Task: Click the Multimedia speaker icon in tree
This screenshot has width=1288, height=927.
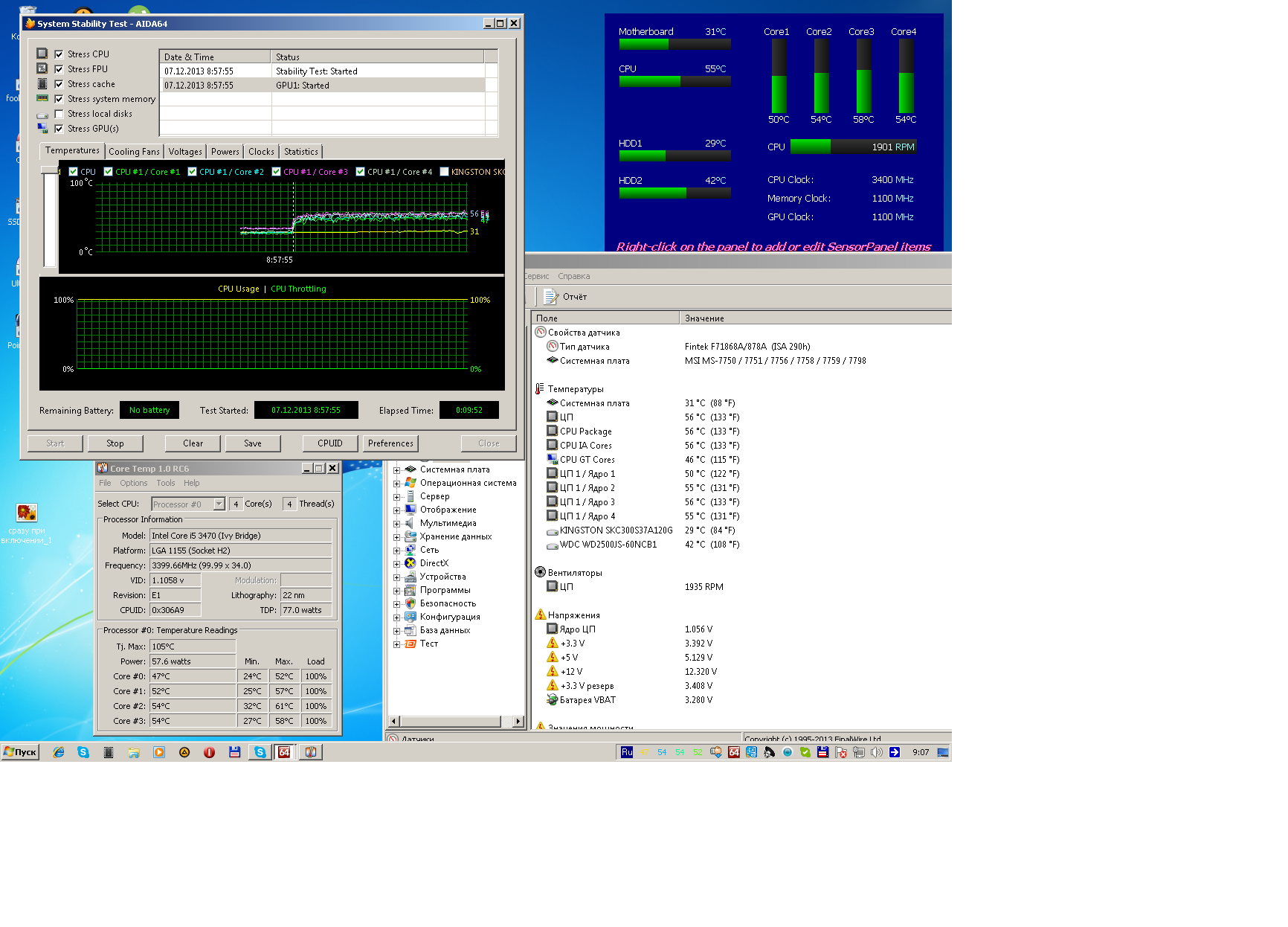Action: click(410, 523)
